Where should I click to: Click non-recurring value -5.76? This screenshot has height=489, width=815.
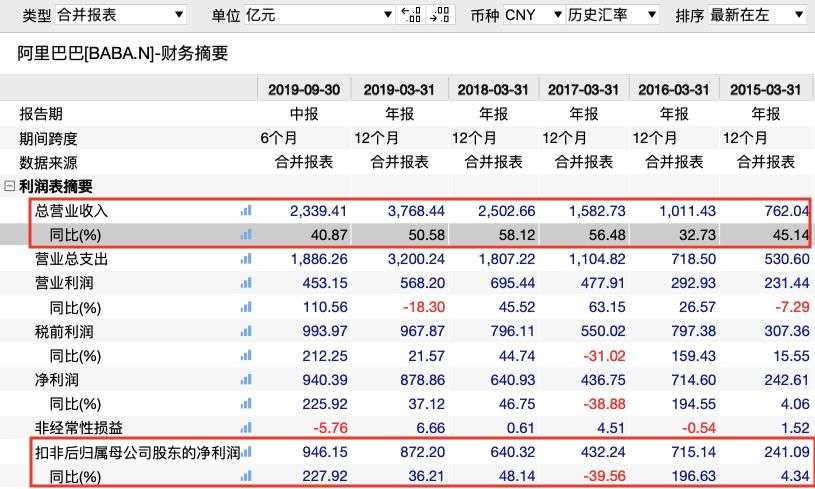(330, 428)
